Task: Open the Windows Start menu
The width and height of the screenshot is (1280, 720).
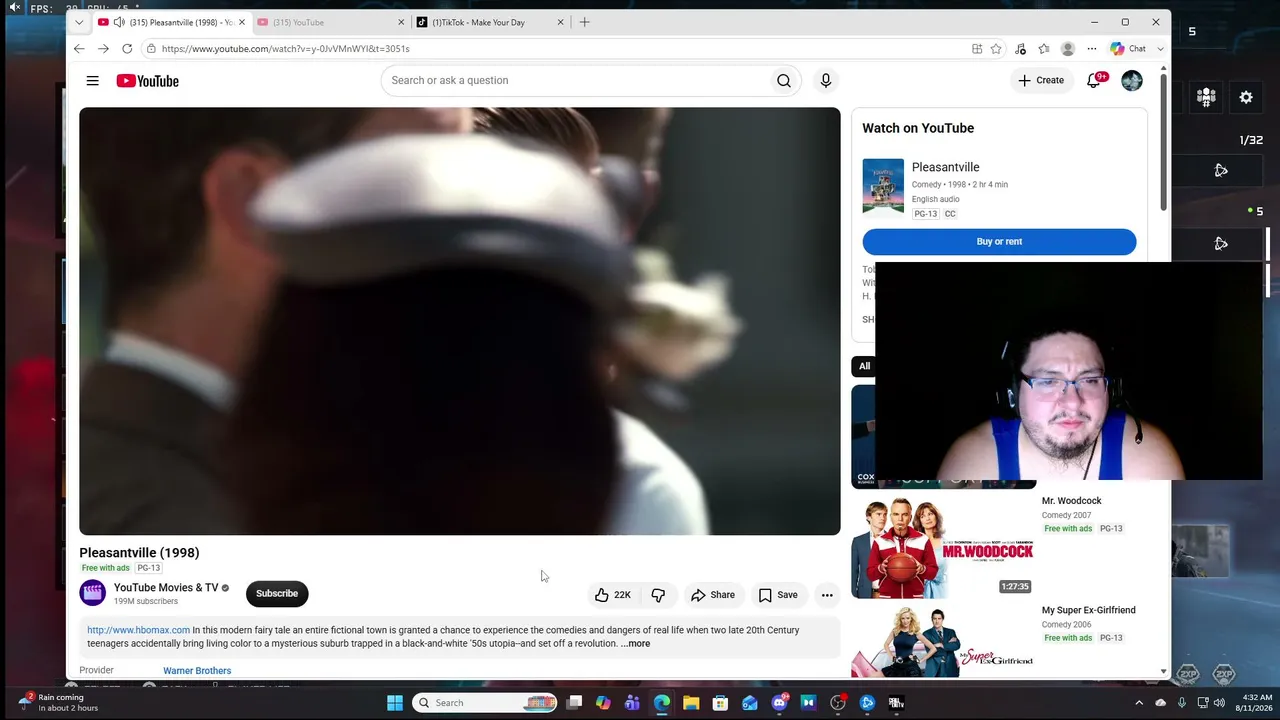Action: [395, 703]
